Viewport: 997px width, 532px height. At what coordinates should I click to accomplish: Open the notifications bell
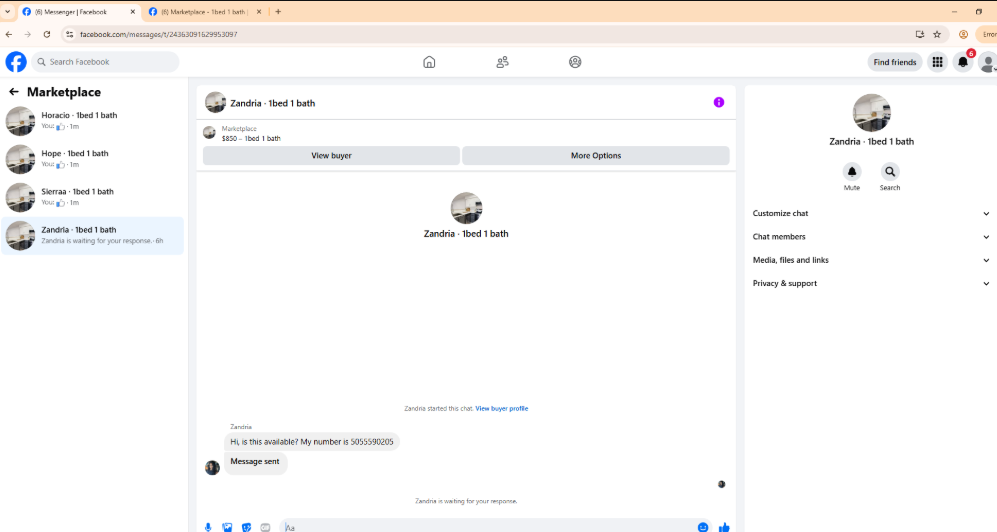point(963,62)
